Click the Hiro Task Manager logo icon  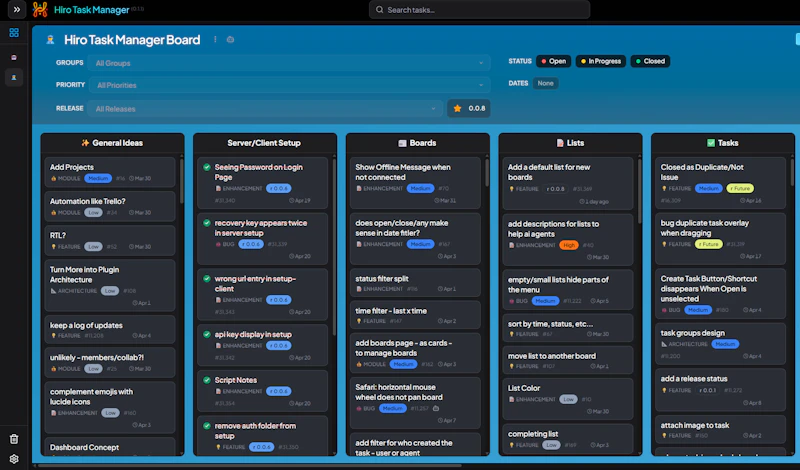coord(40,9)
